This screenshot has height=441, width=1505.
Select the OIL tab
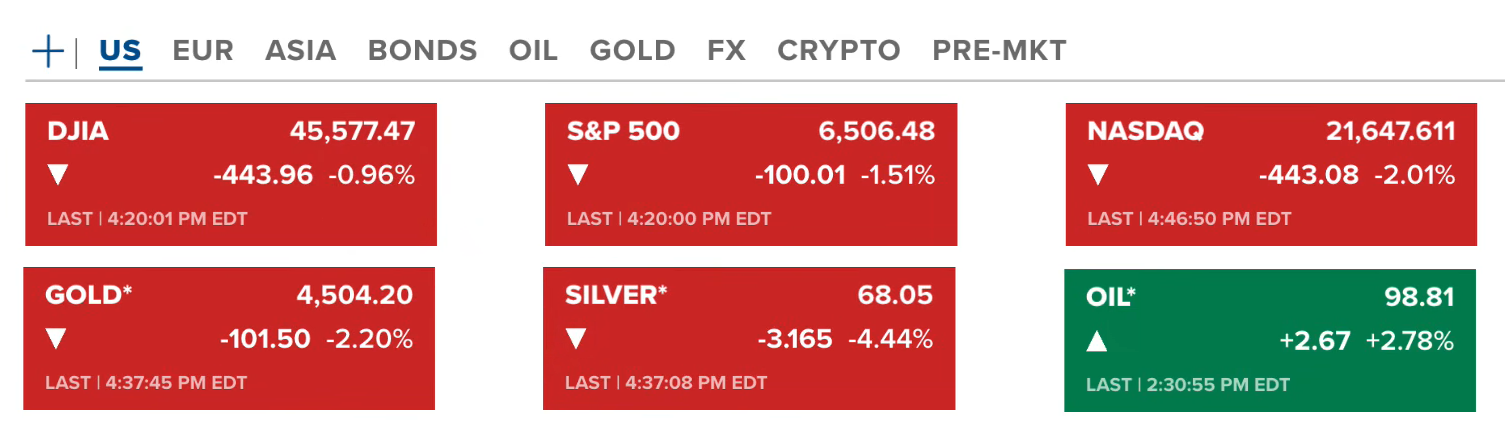533,50
